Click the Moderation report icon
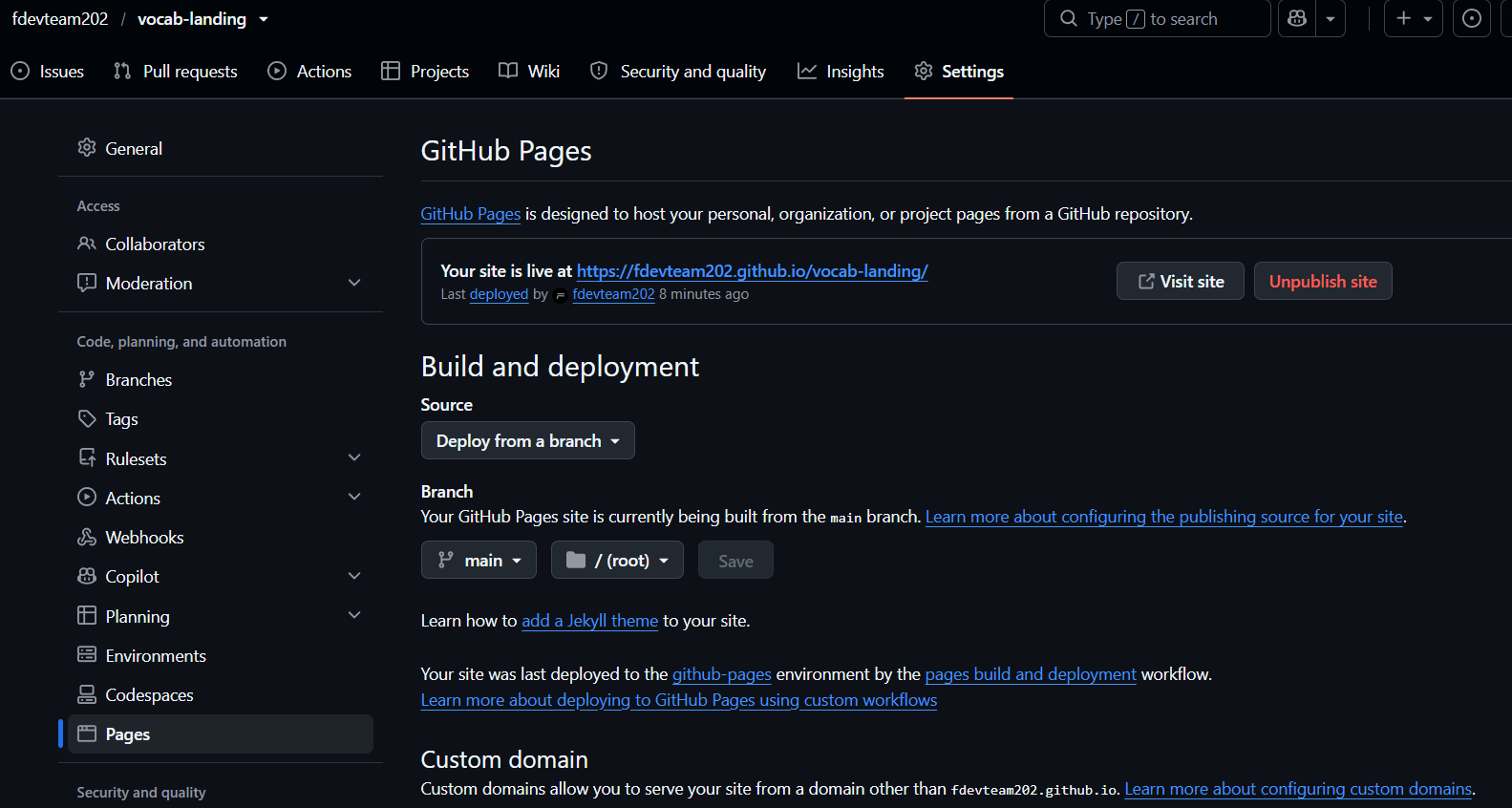Image resolution: width=1512 pixels, height=808 pixels. (x=87, y=283)
